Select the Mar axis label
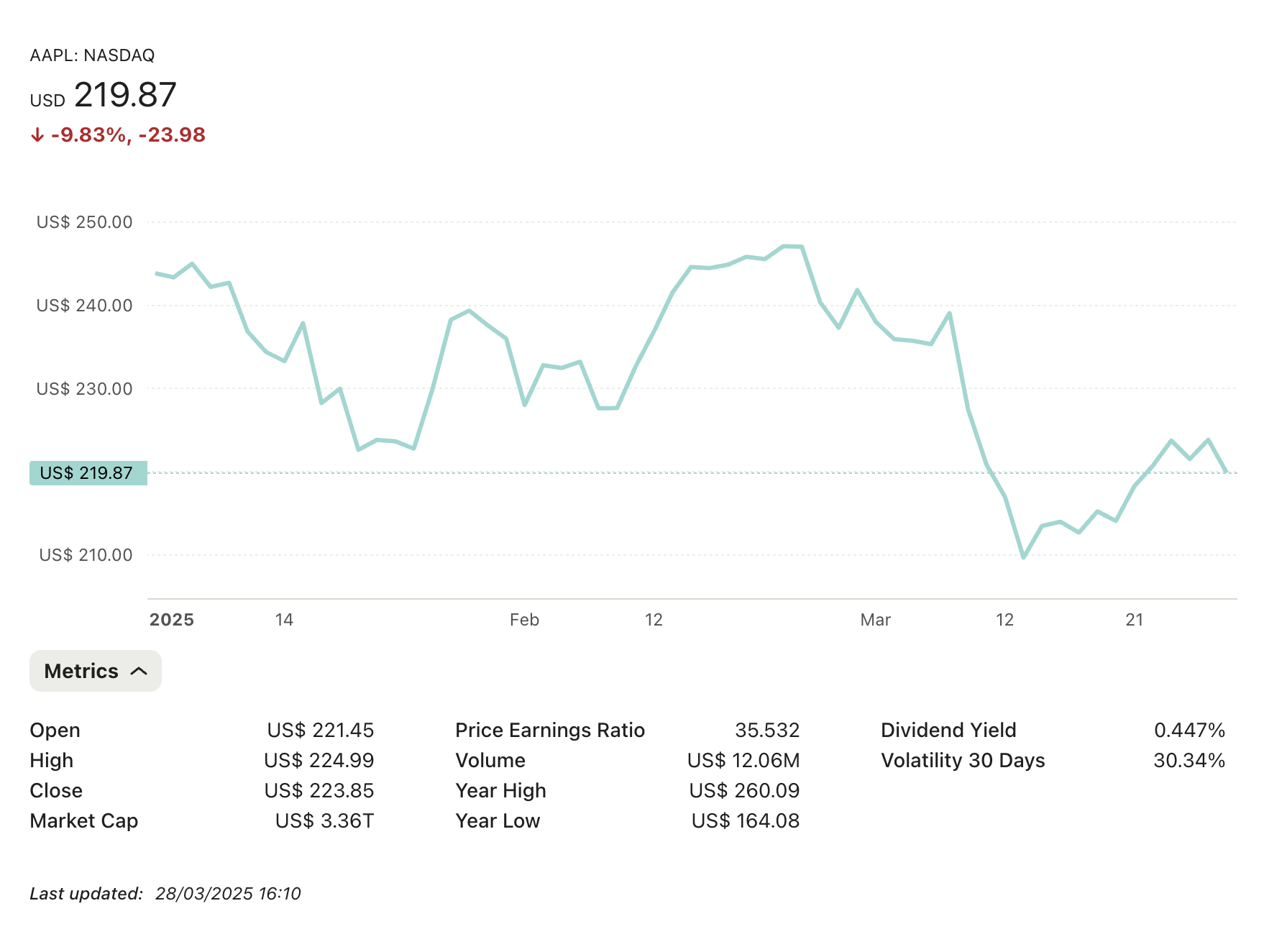The height and width of the screenshot is (952, 1264). (x=876, y=619)
